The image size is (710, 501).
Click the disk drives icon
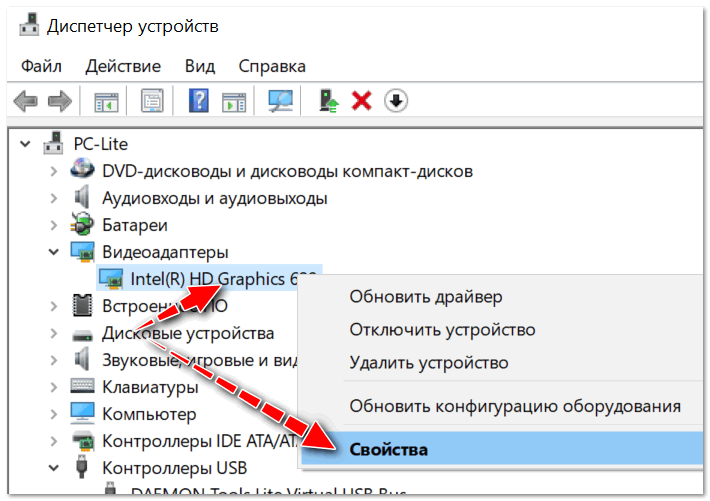pyautogui.click(x=82, y=335)
